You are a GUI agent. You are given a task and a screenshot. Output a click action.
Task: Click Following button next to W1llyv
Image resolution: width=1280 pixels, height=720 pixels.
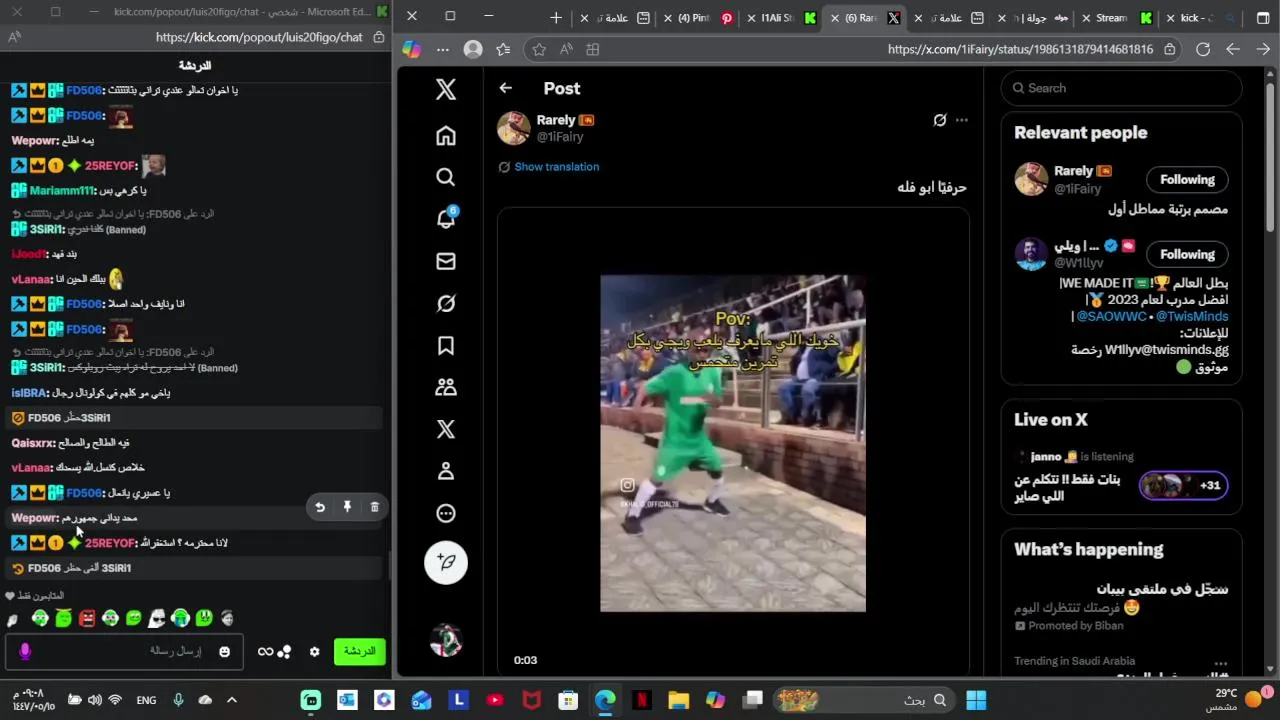pyautogui.click(x=1187, y=254)
